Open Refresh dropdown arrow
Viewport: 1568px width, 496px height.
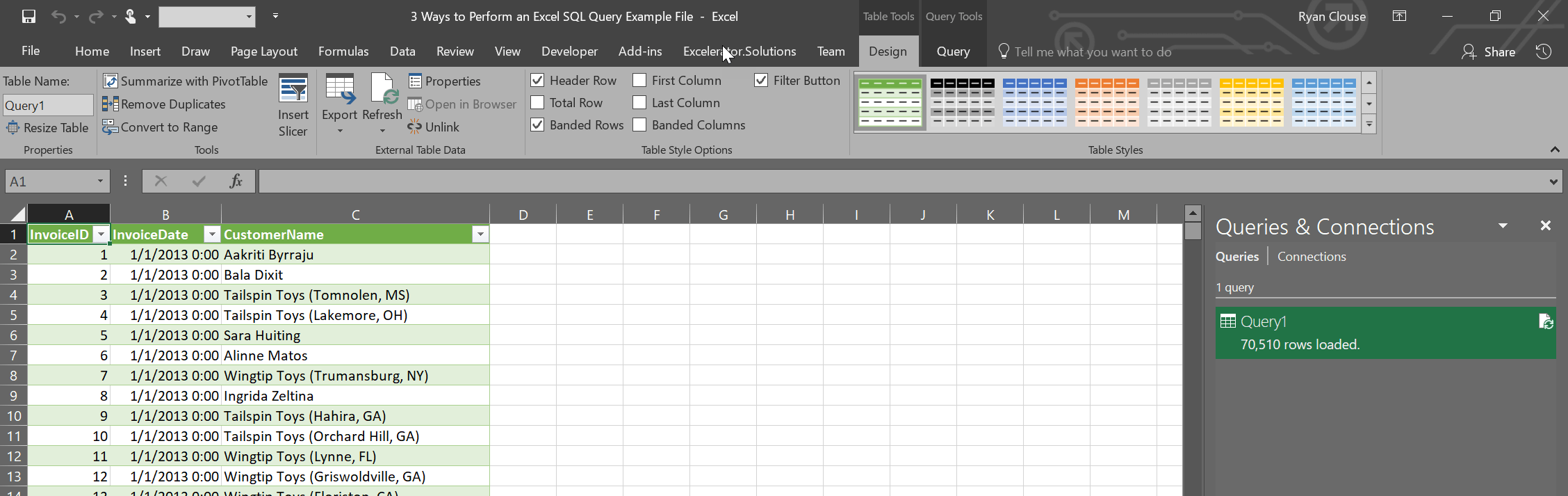click(x=382, y=131)
